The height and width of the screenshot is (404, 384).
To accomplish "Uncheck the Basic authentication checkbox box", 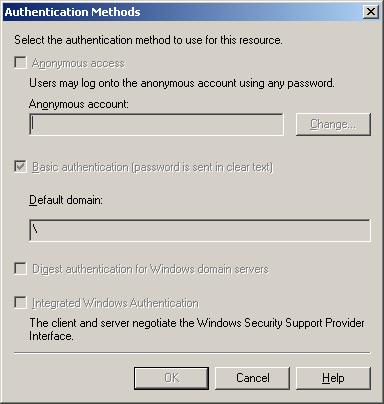I will 20,166.
